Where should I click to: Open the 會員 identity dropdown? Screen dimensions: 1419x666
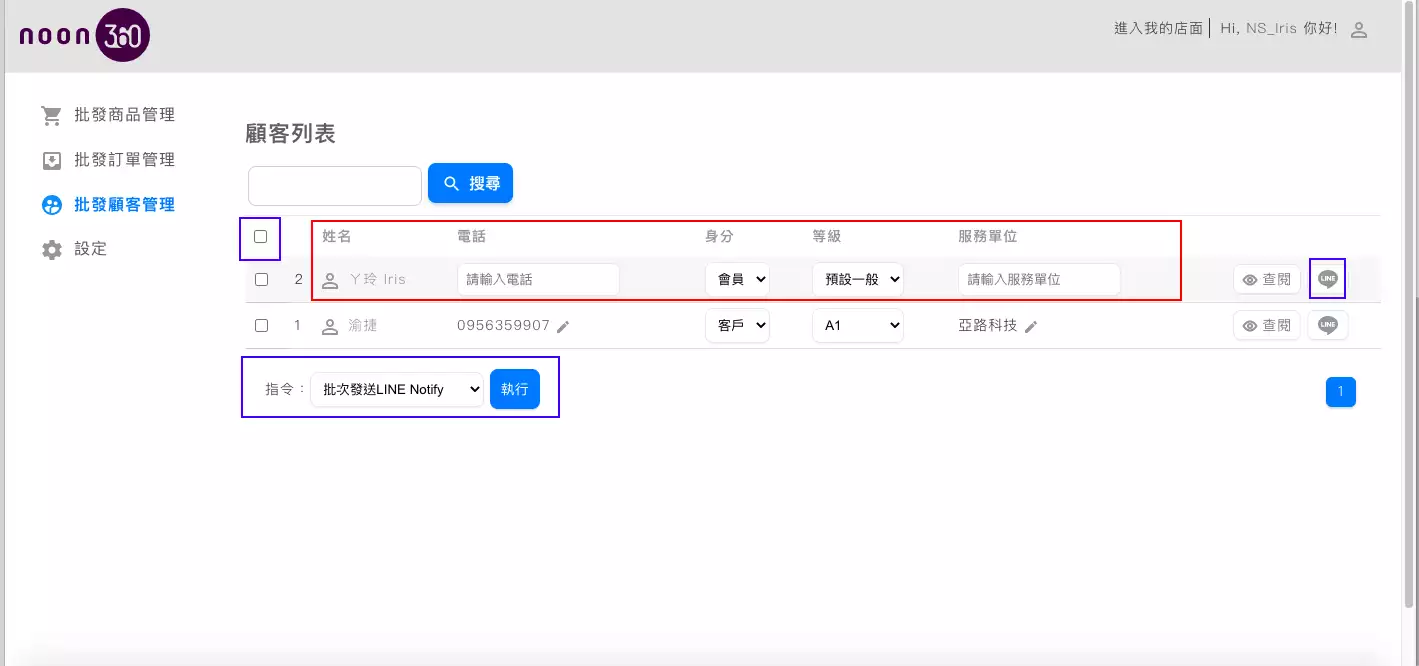pyautogui.click(x=737, y=280)
